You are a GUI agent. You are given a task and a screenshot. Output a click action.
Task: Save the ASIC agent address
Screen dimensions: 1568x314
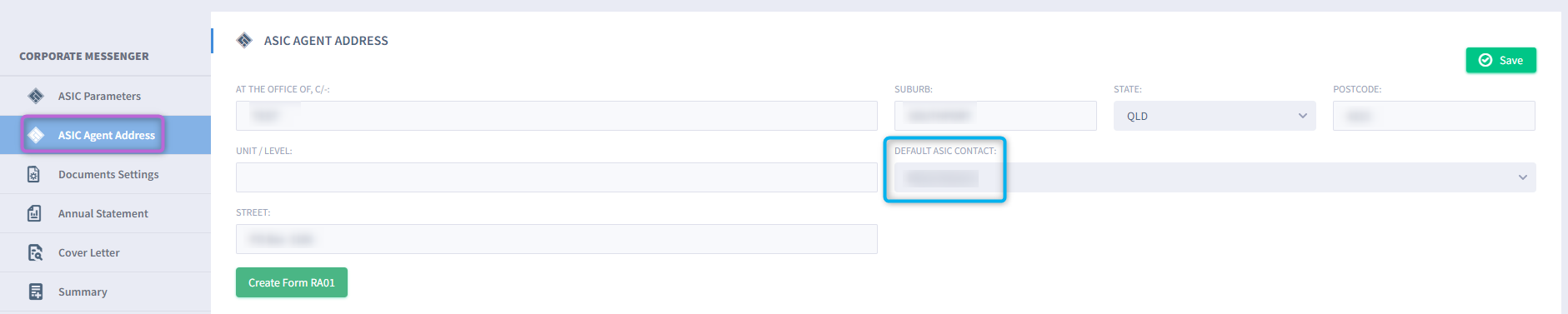[x=1500, y=60]
